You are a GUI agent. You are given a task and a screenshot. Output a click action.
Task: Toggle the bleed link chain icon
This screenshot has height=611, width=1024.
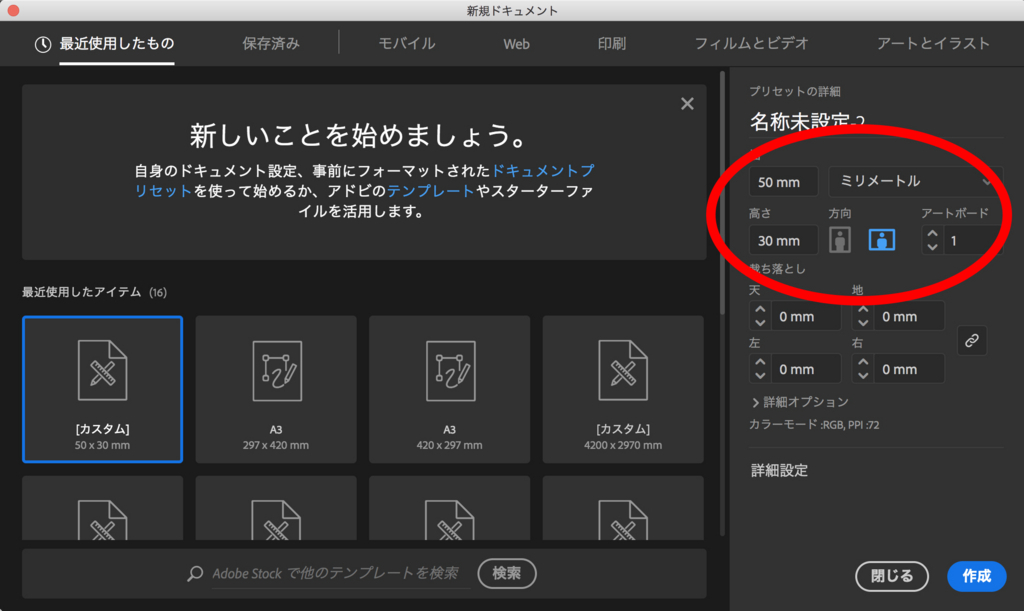tap(972, 341)
